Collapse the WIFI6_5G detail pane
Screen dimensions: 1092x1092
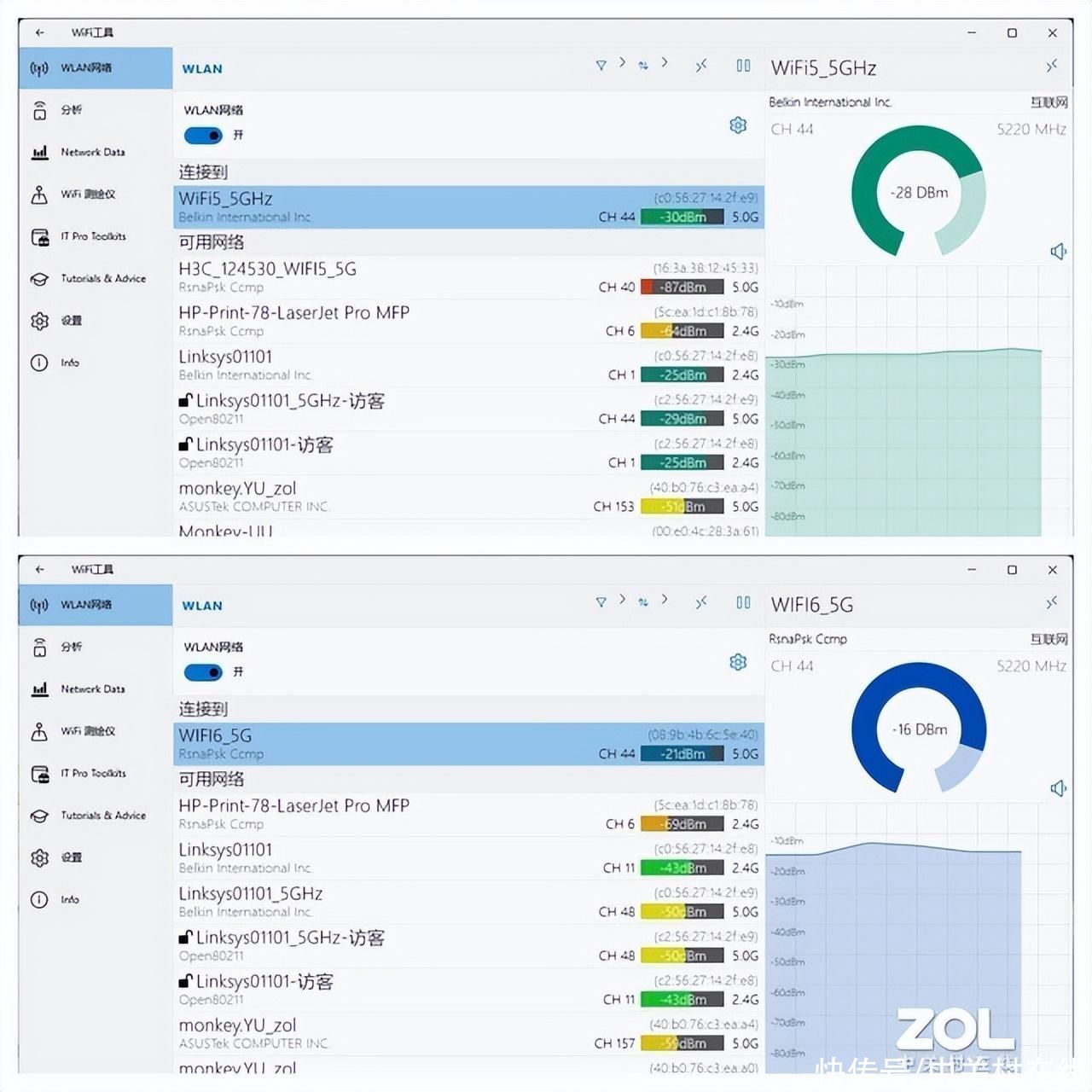[1052, 602]
